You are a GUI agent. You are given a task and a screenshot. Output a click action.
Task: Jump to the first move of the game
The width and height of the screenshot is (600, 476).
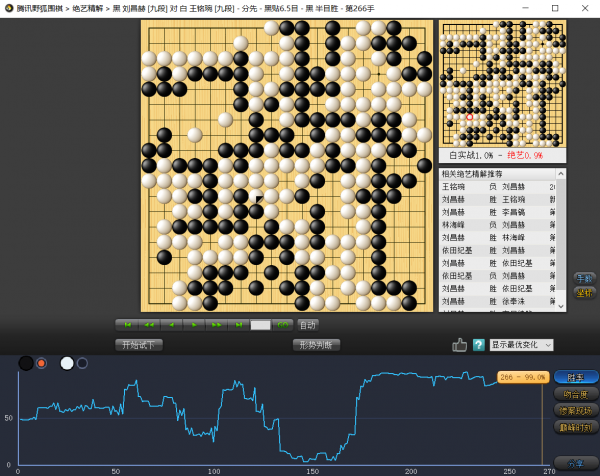pyautogui.click(x=126, y=325)
